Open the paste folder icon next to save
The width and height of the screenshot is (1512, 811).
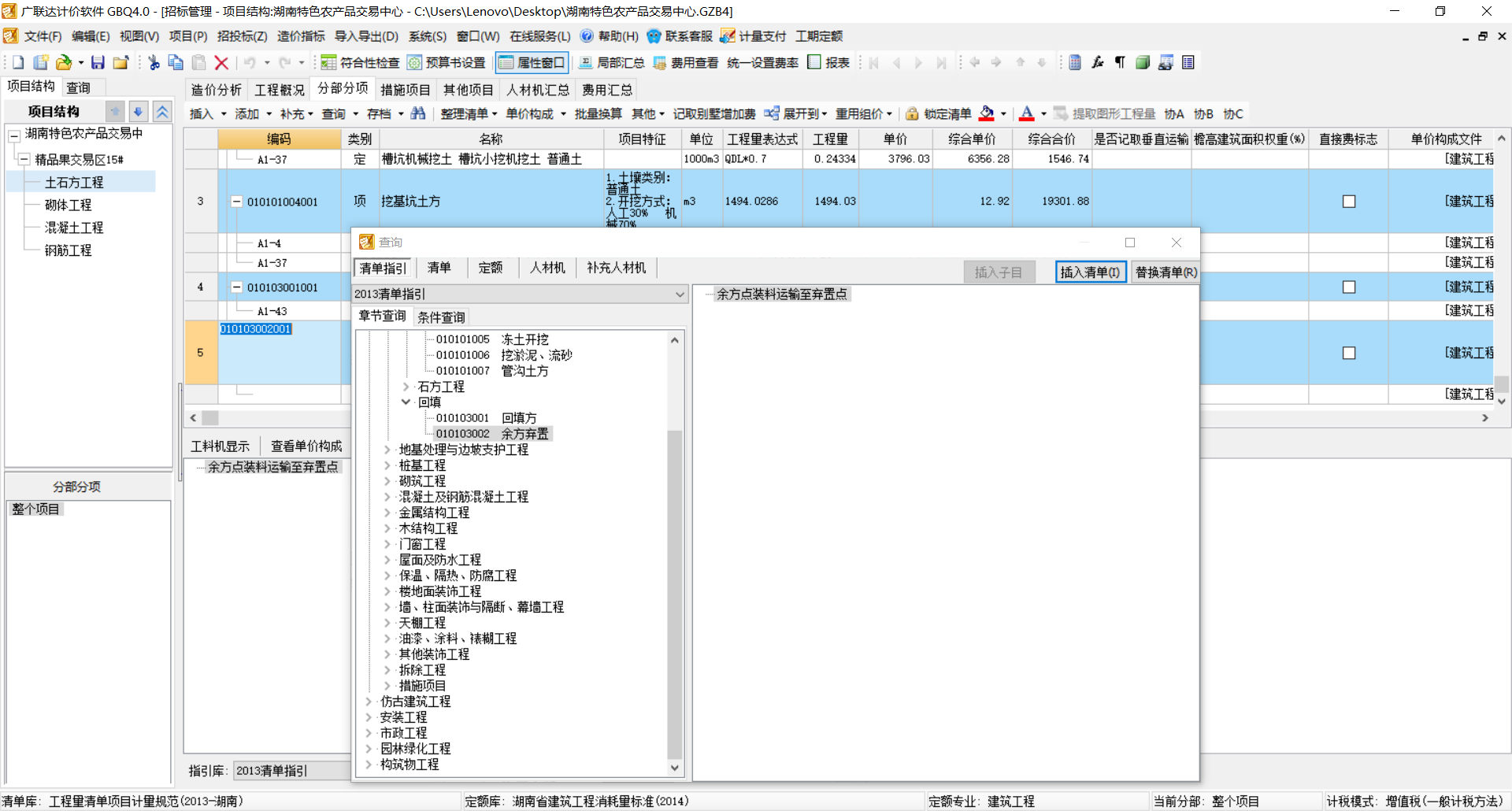coord(120,63)
